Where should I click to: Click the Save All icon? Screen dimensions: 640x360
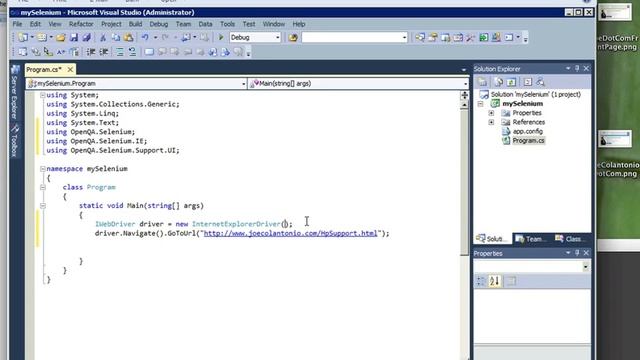(x=87, y=38)
